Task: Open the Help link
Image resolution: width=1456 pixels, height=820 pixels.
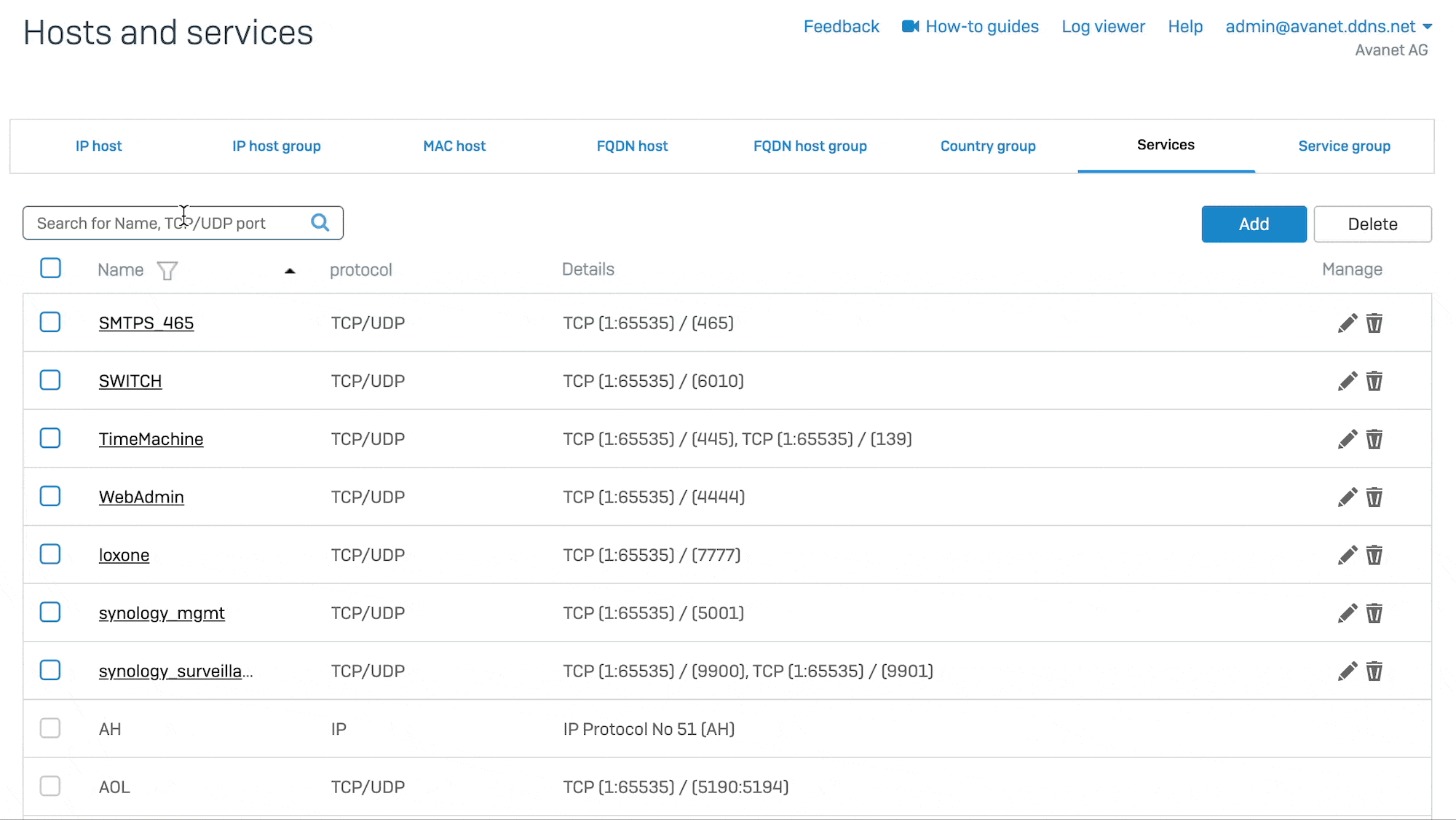Action: 1185,27
